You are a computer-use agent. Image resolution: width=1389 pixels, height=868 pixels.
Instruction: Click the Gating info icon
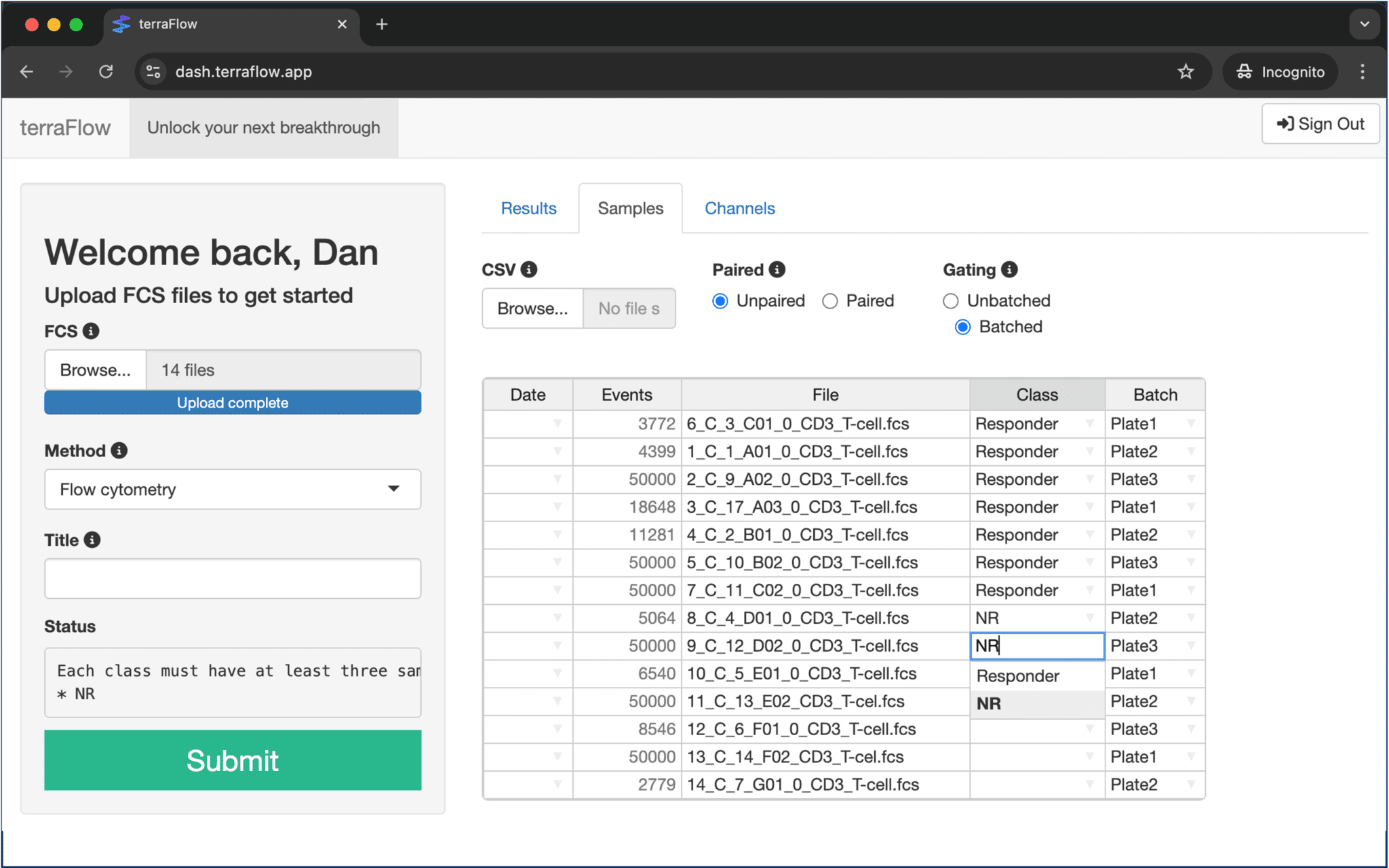point(1009,269)
